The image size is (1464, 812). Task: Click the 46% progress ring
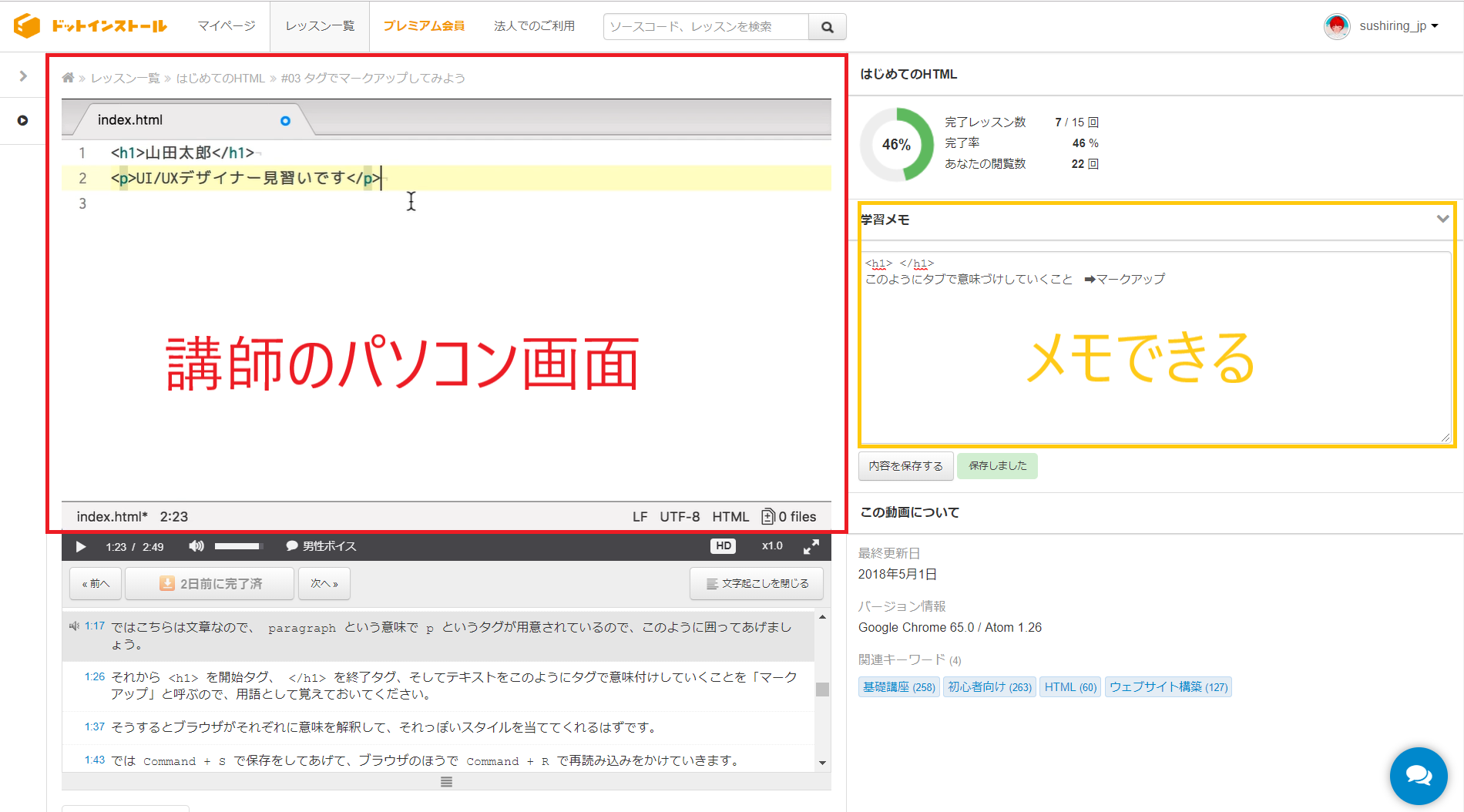[x=897, y=145]
